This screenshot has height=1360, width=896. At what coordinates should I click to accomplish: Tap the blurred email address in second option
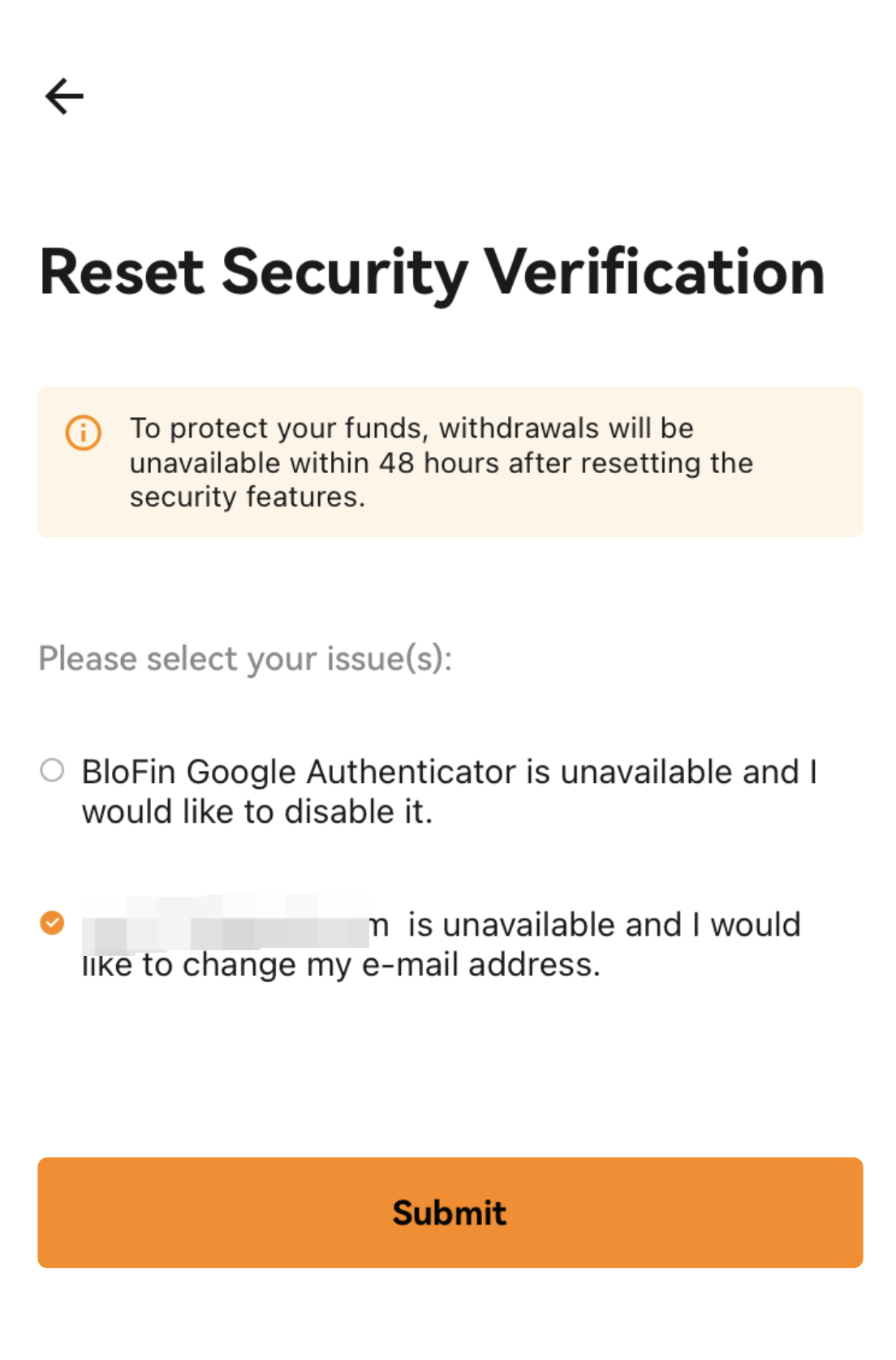click(x=226, y=923)
